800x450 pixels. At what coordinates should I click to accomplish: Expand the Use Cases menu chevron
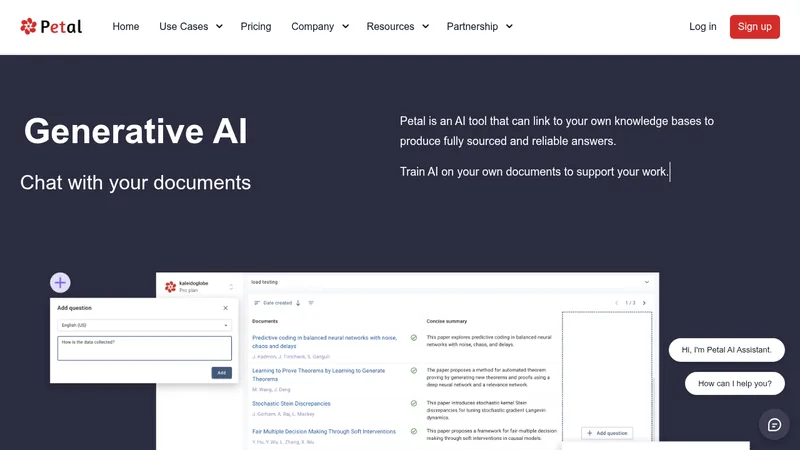219,27
